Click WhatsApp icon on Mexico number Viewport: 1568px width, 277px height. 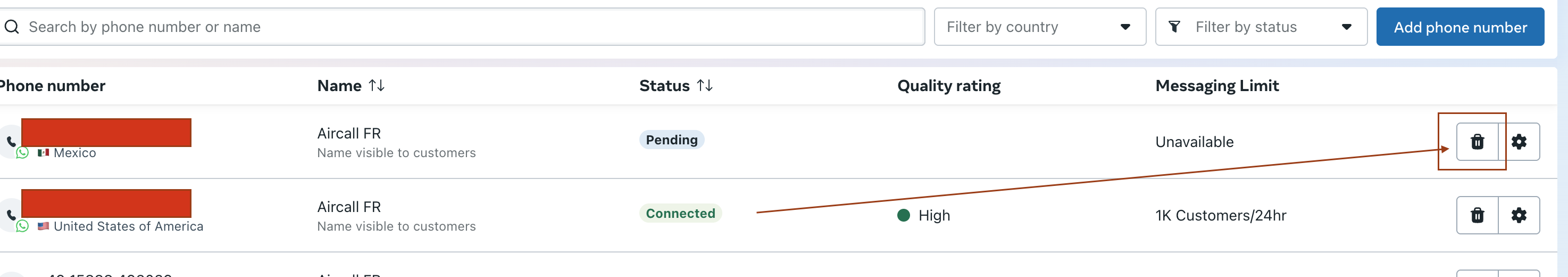pos(22,152)
